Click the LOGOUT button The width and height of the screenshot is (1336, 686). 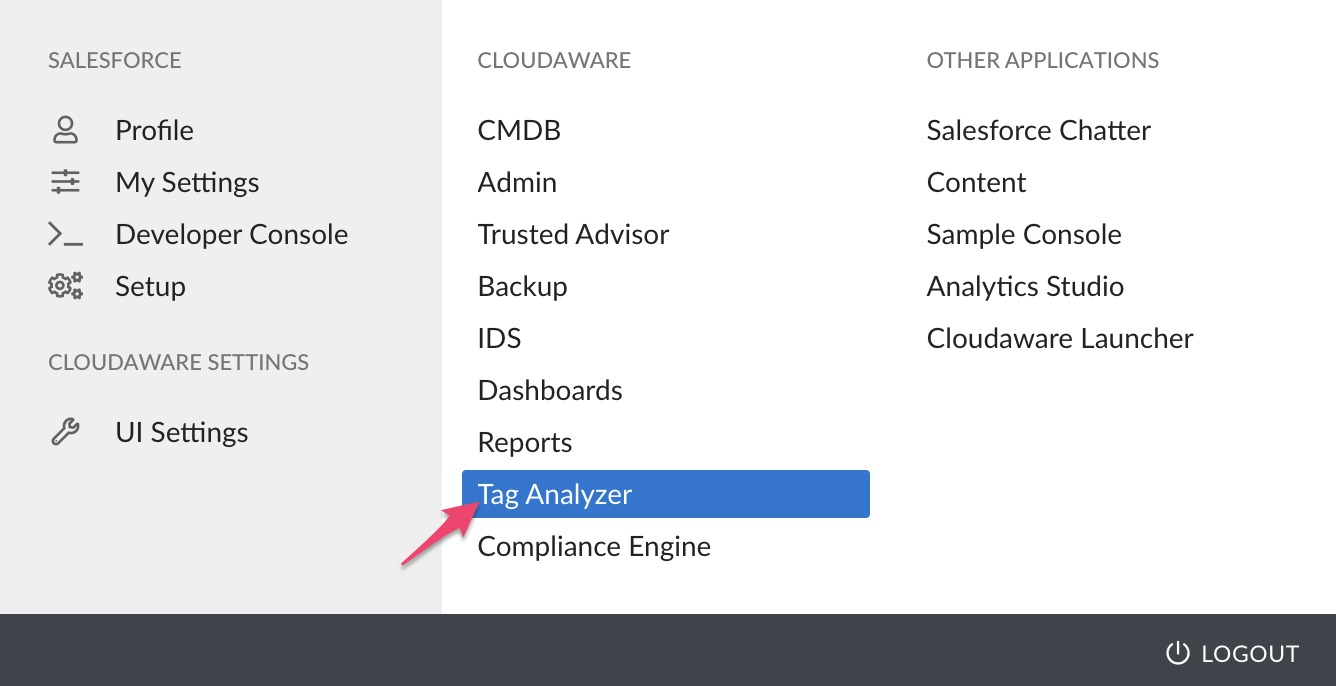click(x=1232, y=653)
